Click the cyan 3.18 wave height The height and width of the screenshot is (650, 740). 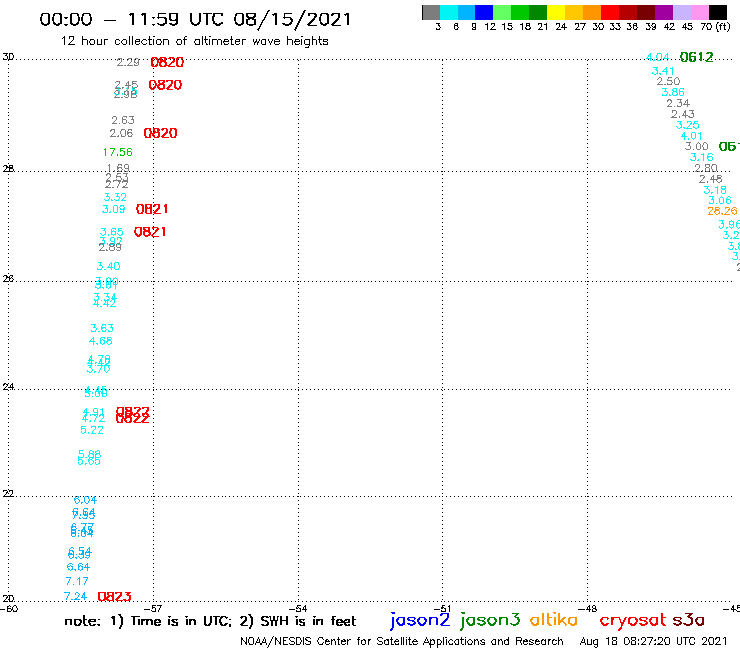[715, 190]
